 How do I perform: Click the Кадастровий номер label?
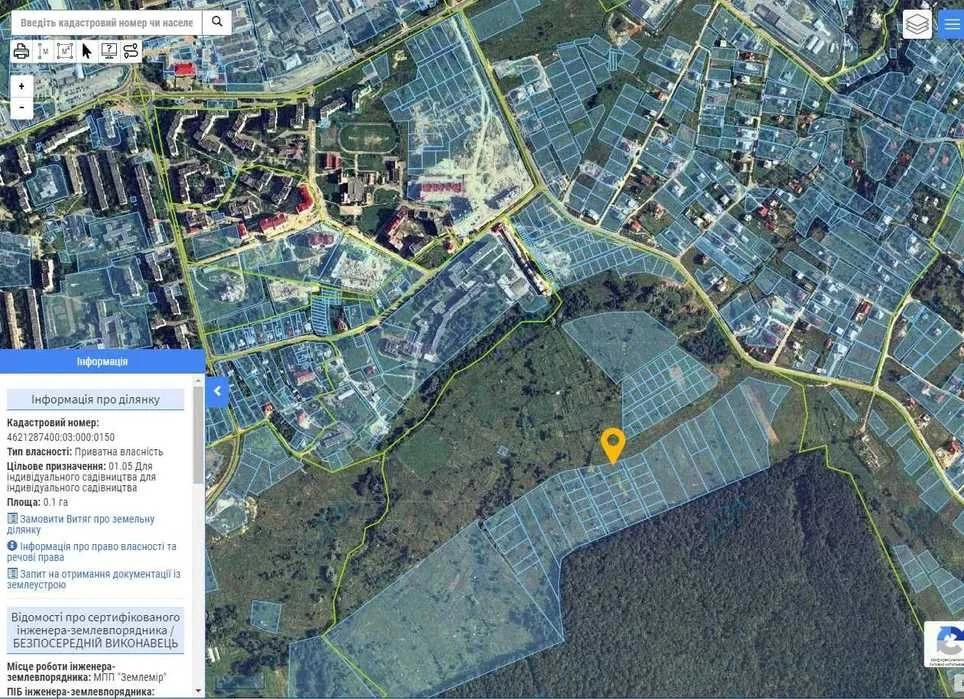pos(53,423)
